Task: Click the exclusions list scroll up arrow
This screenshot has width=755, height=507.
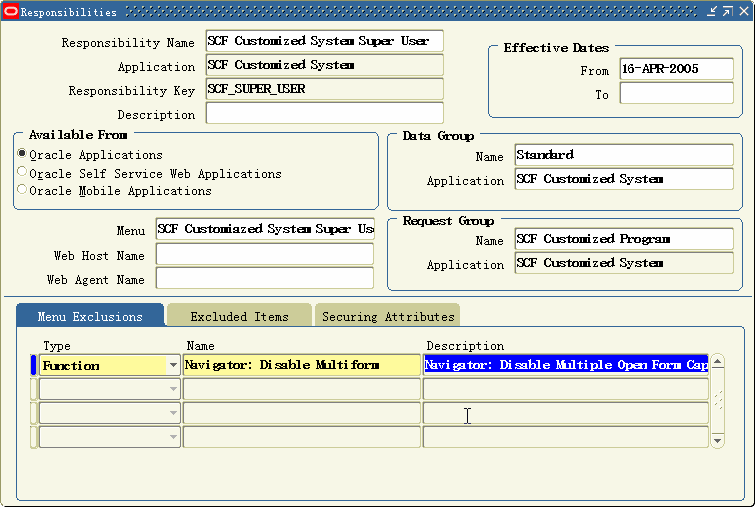Action: click(x=717, y=362)
